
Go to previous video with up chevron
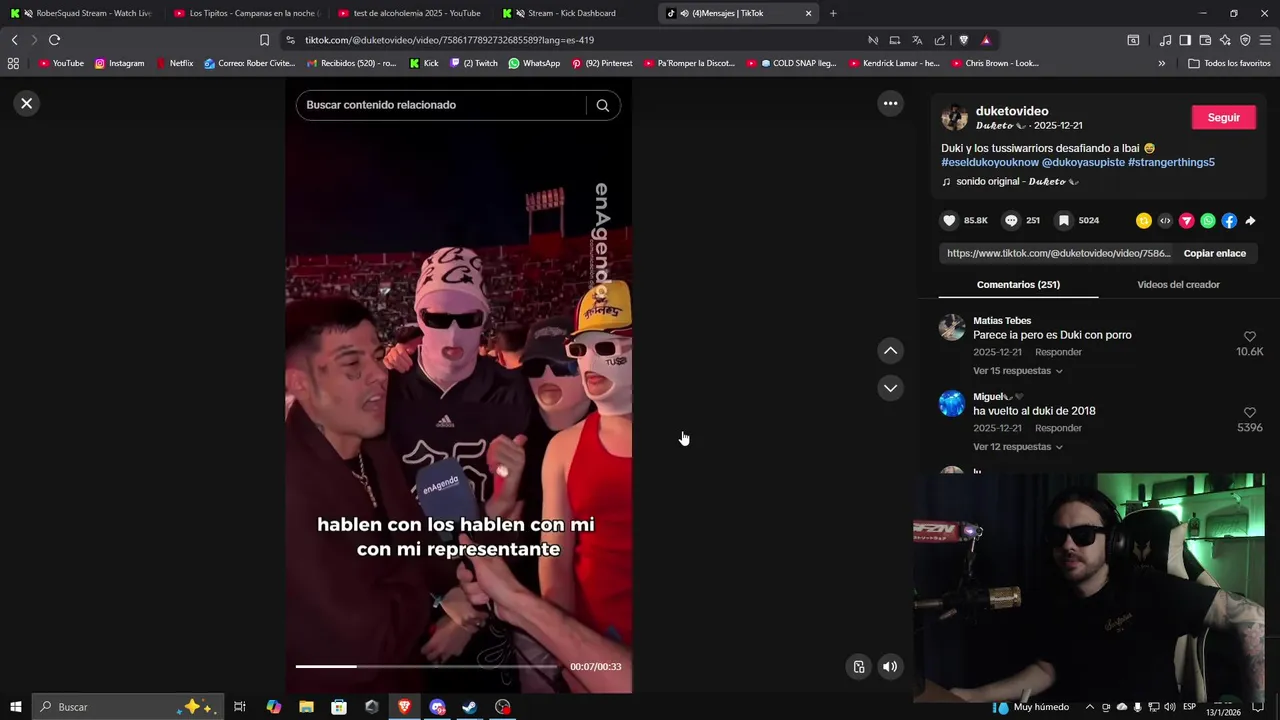coord(890,351)
